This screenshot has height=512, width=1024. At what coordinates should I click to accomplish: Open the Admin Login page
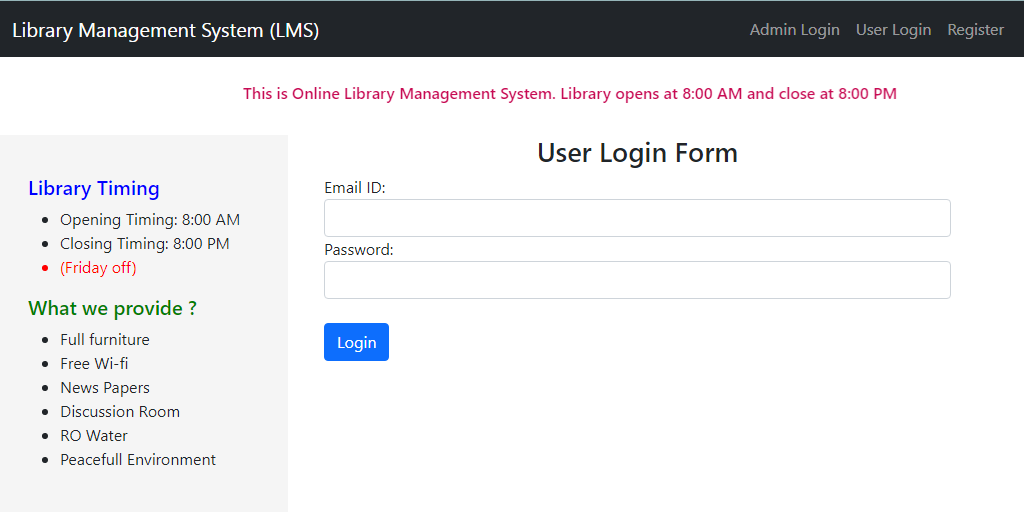pyautogui.click(x=794, y=29)
